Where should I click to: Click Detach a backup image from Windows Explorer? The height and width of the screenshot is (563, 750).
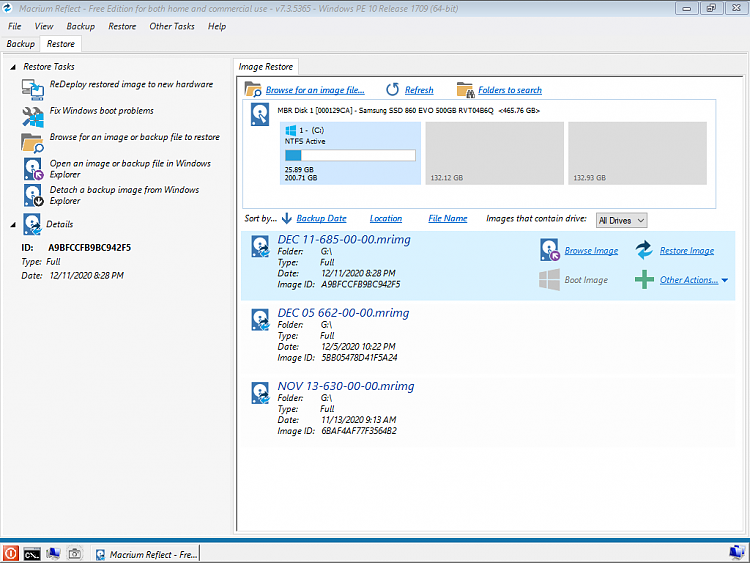(124, 195)
